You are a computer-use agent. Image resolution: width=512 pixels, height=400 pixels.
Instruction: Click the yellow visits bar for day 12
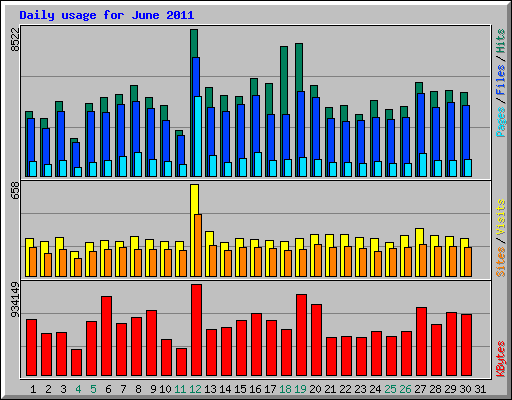point(194,199)
